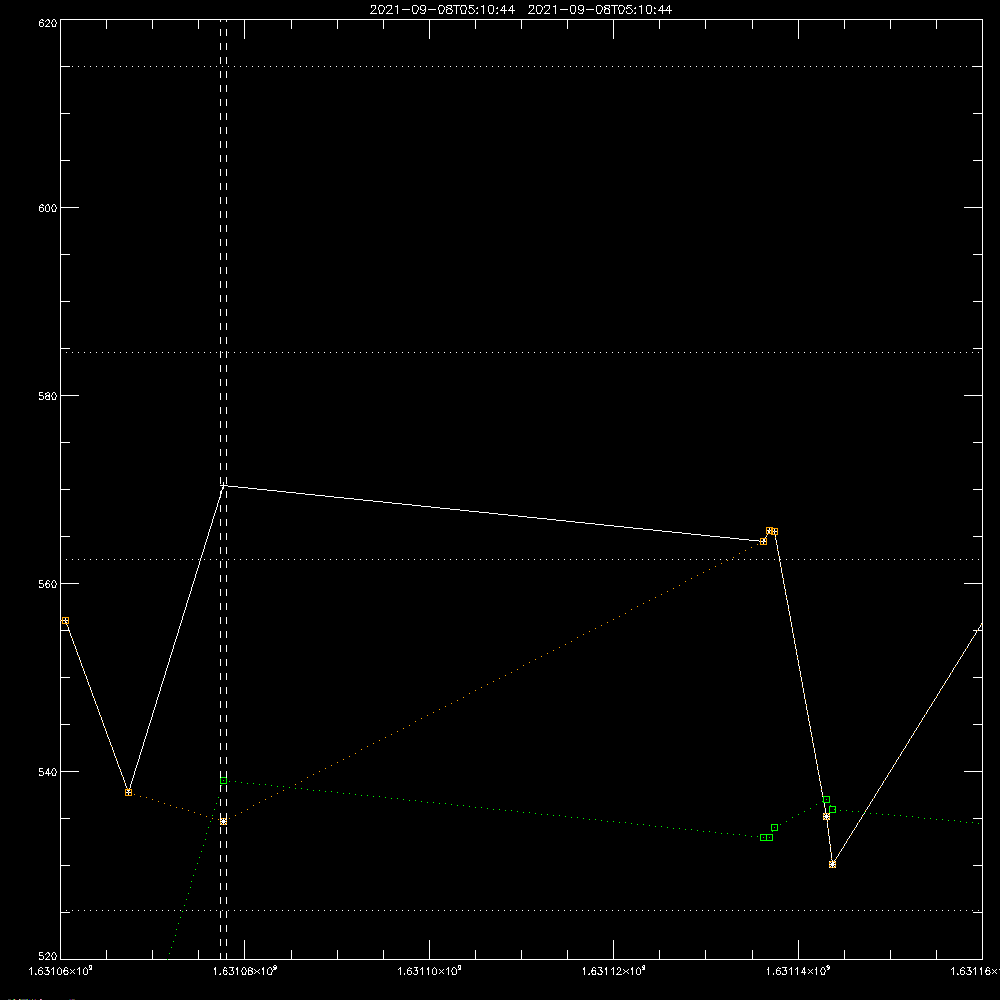Click the first 2021-09-08T05:10:44 timestamp in the title
The image size is (1000, 1000).
click(442, 10)
